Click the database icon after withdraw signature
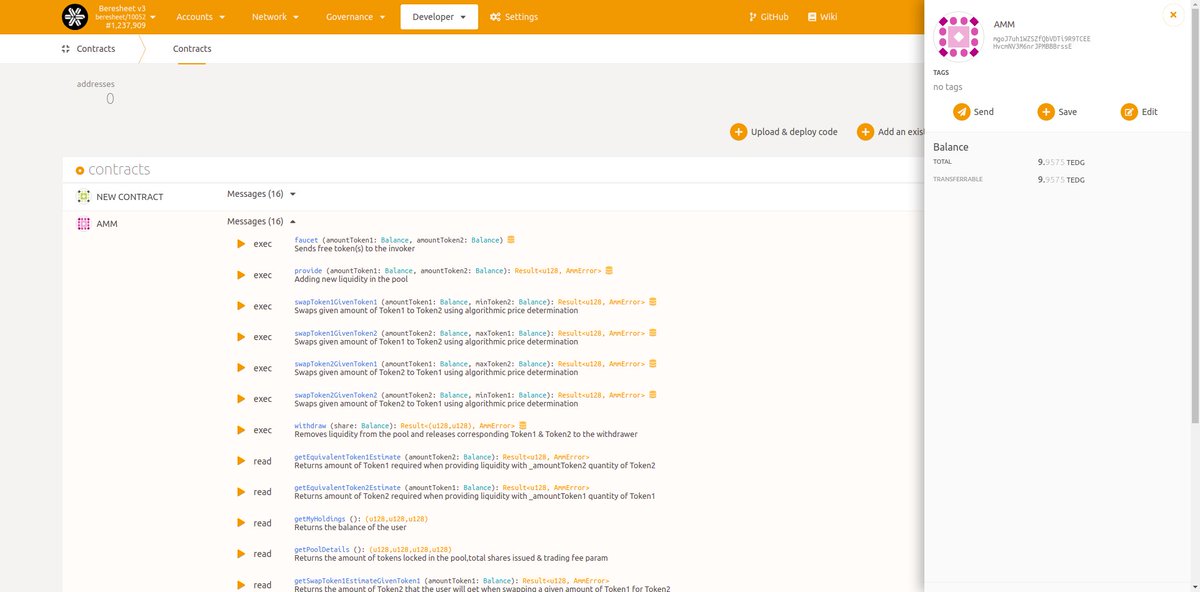 coord(523,426)
